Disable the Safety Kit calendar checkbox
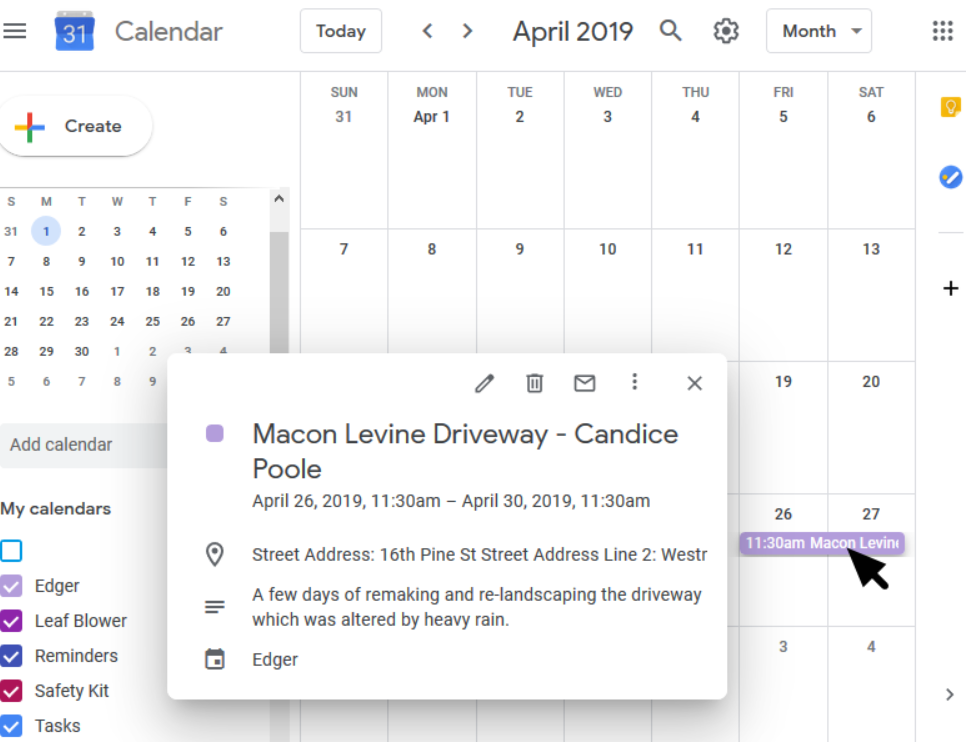This screenshot has width=966, height=743. [x=11, y=691]
